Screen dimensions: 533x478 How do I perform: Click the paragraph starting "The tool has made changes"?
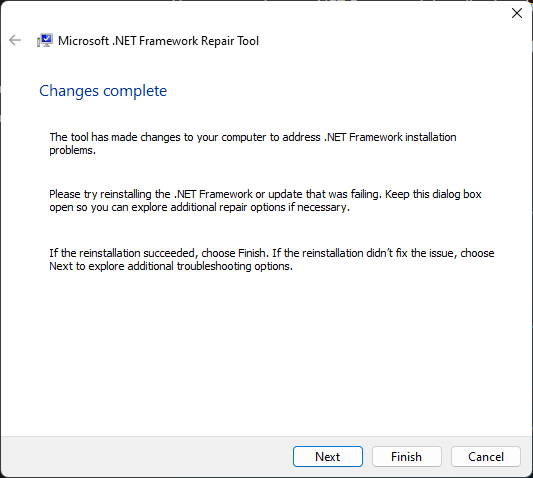[253, 143]
